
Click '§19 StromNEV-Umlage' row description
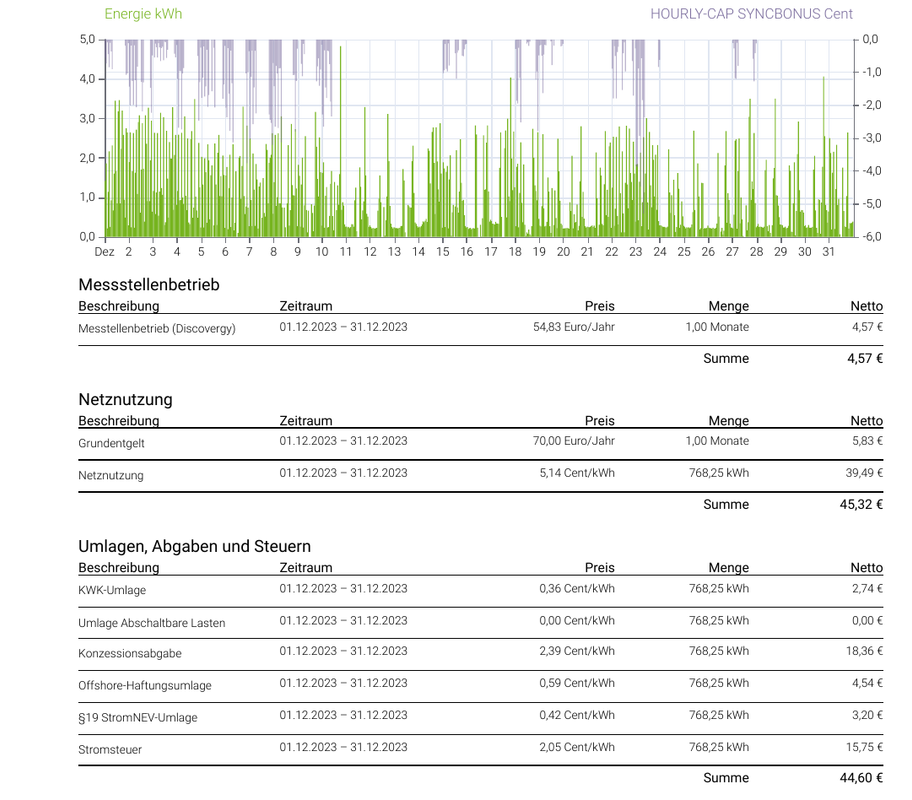point(138,717)
